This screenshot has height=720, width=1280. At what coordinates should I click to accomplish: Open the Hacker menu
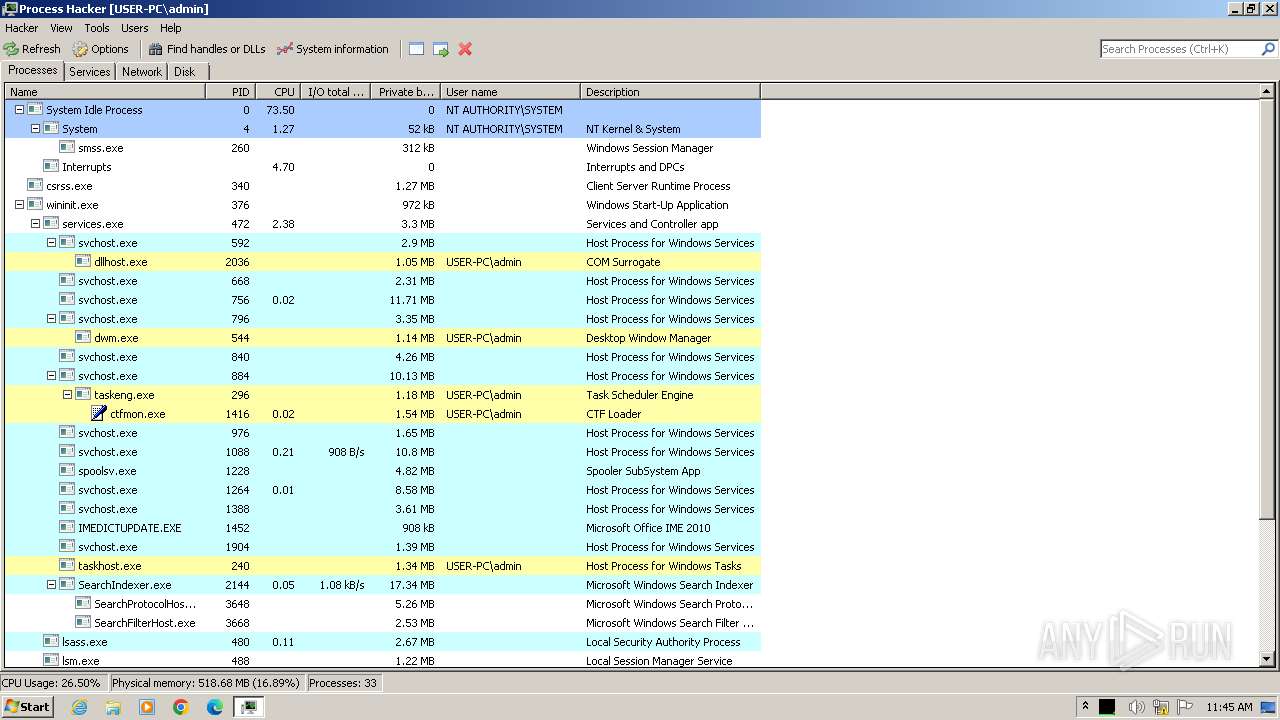[x=21, y=28]
